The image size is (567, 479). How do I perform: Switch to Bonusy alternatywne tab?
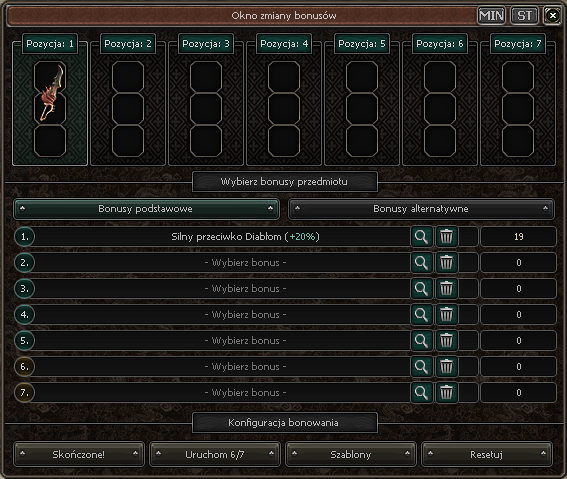(421, 209)
